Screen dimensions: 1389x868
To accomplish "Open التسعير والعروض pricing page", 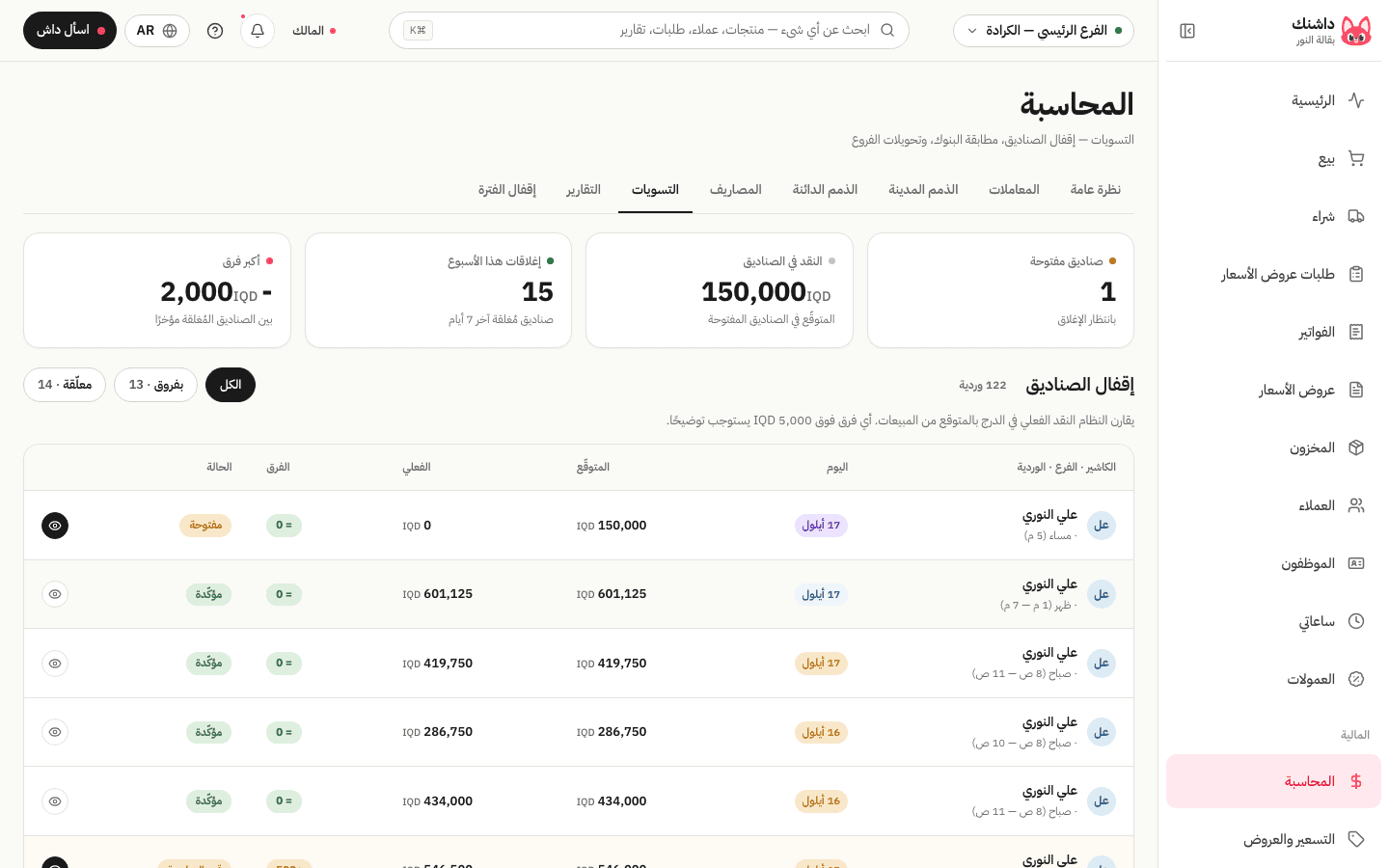I will coord(1273,839).
